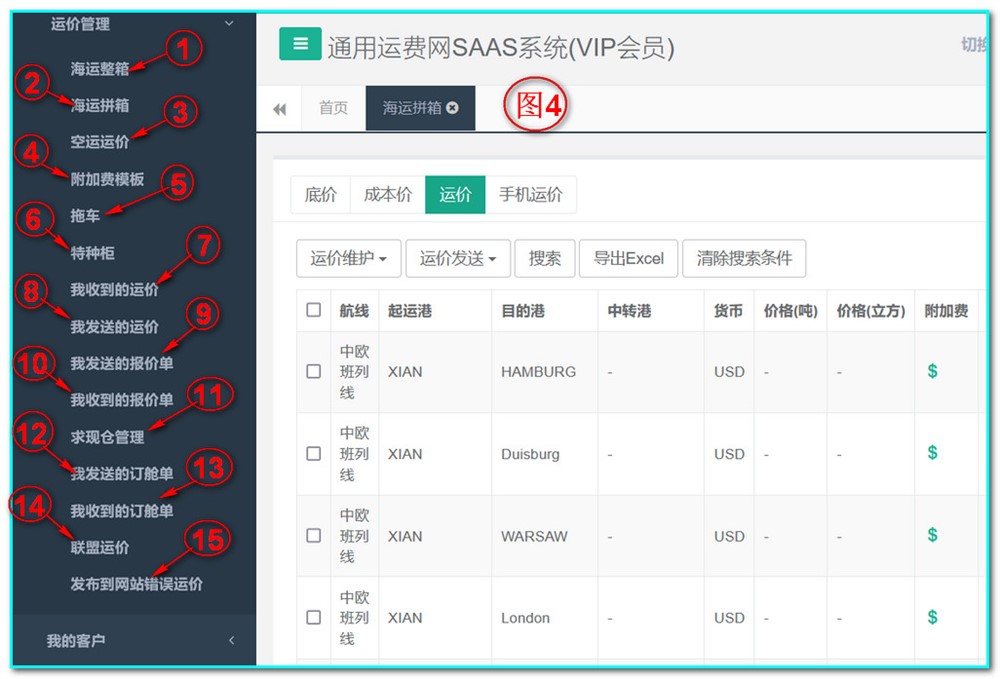Open the 运价维护 dropdown

[348, 258]
